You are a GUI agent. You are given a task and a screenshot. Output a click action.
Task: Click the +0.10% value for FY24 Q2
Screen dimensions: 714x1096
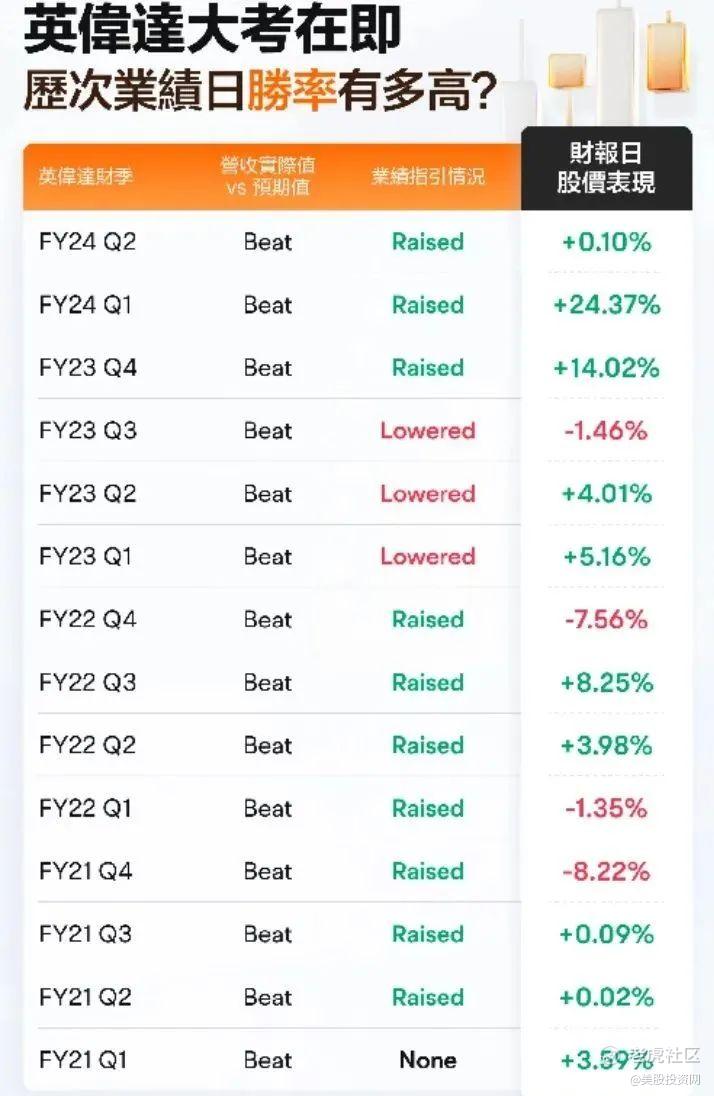point(606,242)
